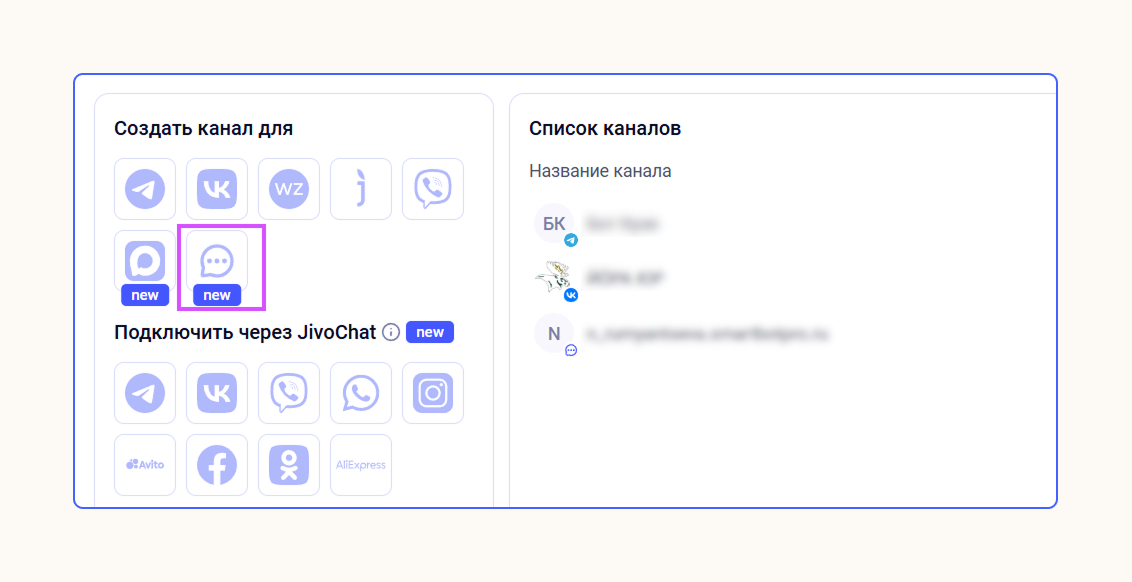Screen dimensions: 1132x582
Task: Connect WhatsApp through JivoChat
Action: point(361,393)
